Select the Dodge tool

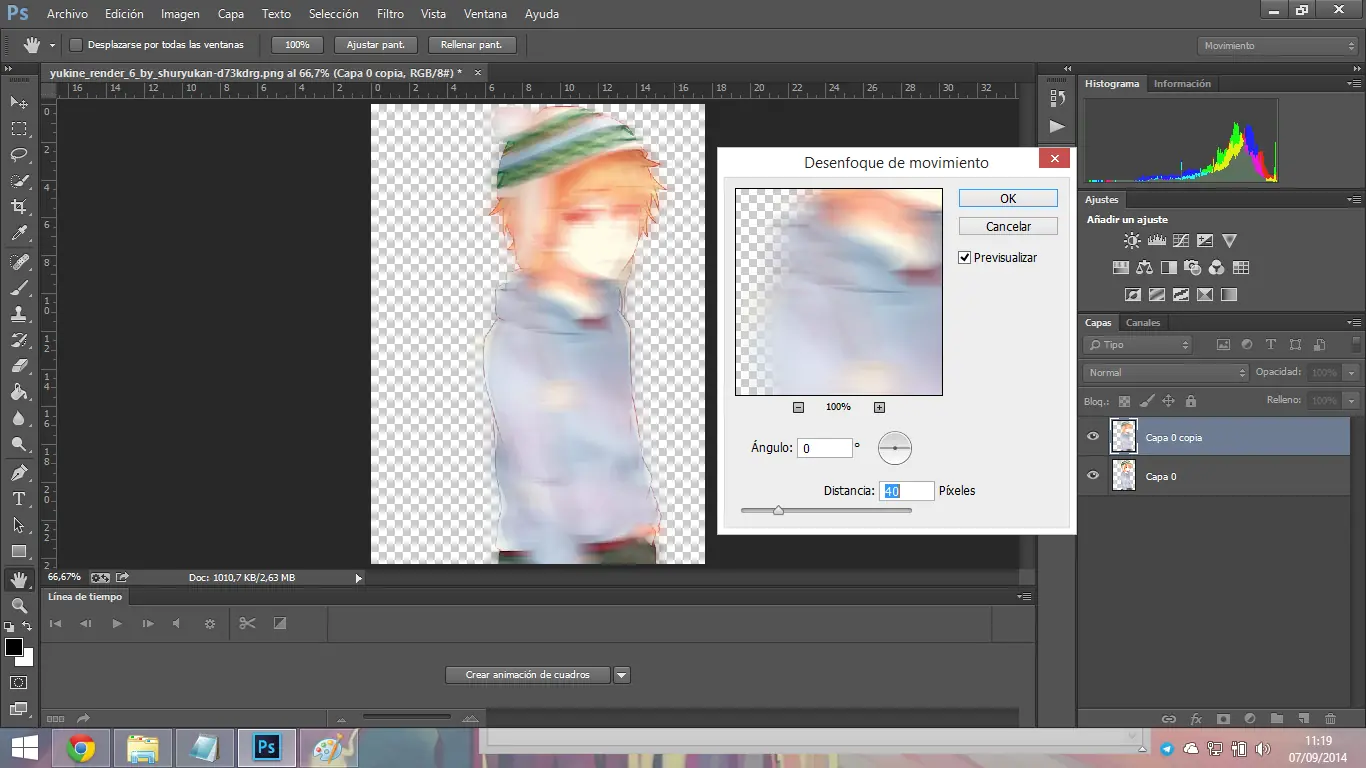point(19,444)
